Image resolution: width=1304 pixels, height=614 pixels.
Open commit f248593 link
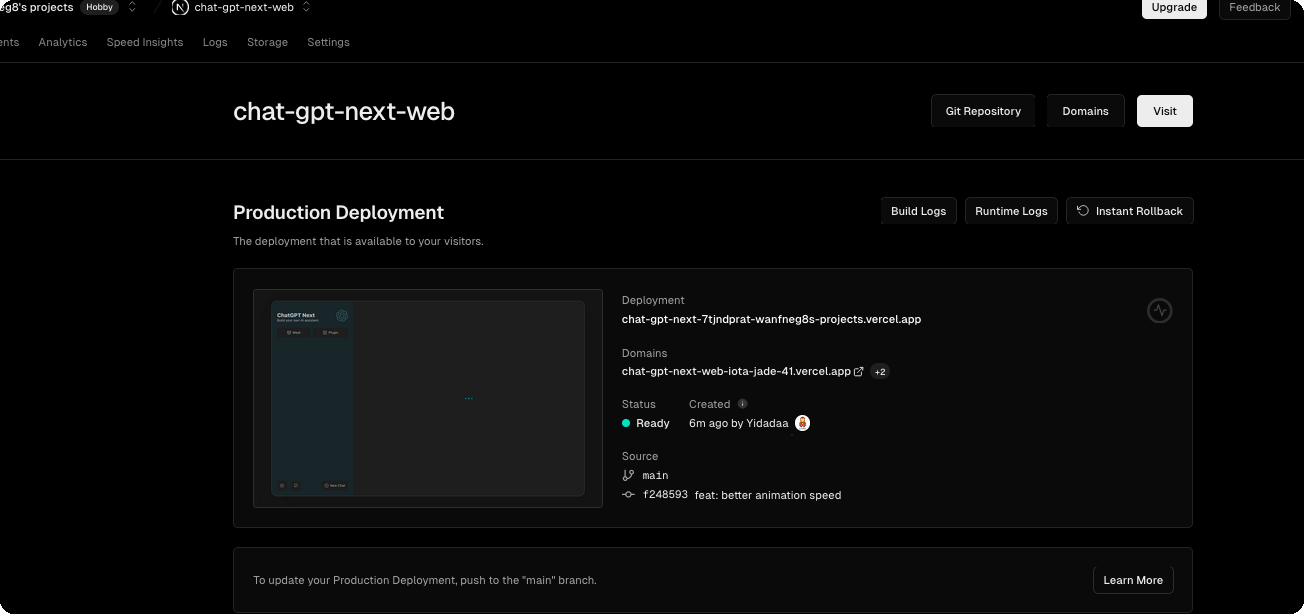665,495
